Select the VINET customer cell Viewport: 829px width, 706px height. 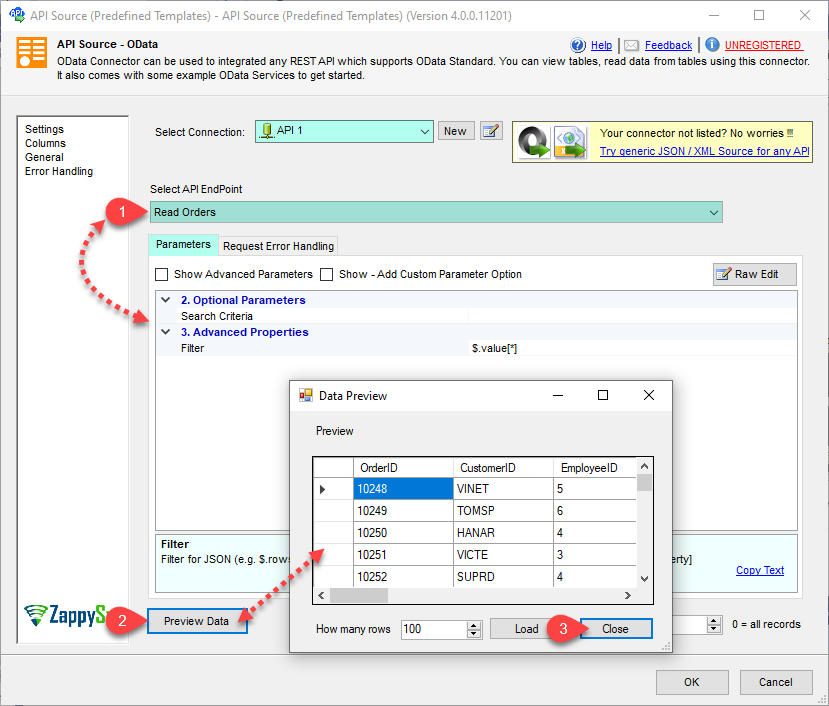pos(503,489)
